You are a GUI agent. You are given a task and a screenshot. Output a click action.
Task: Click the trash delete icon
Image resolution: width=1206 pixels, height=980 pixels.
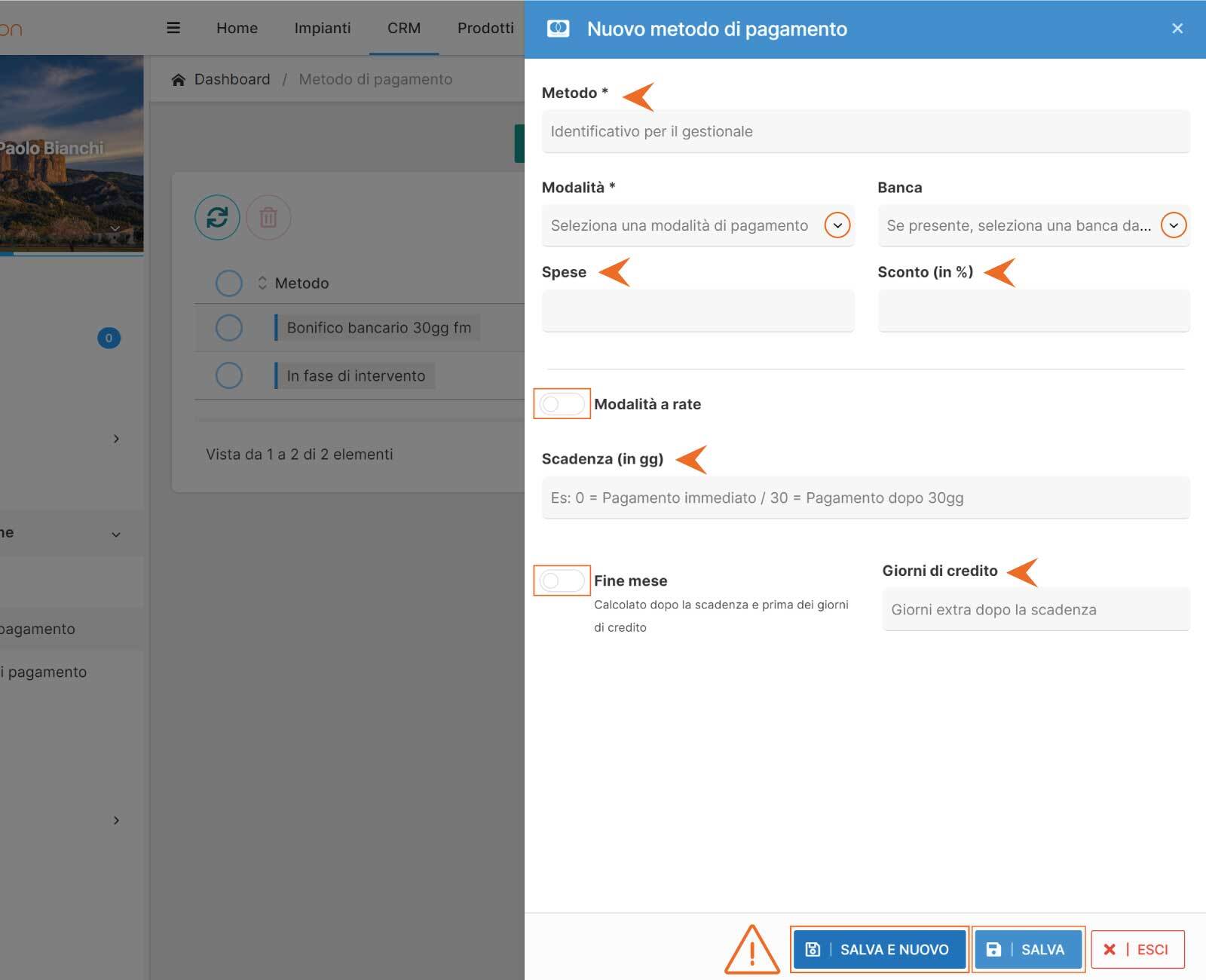pos(268,218)
